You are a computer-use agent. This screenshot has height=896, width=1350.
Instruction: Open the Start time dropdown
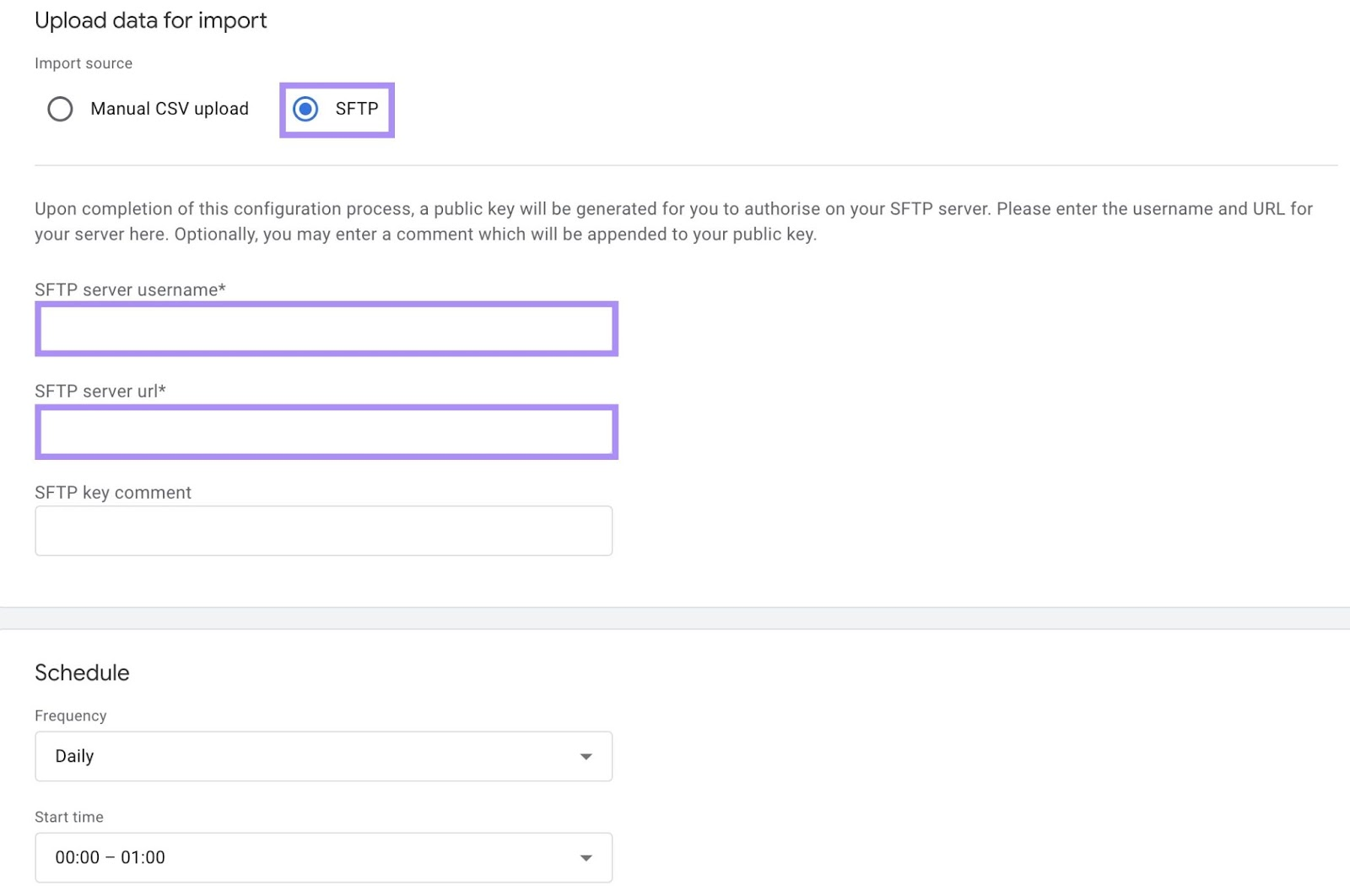323,857
